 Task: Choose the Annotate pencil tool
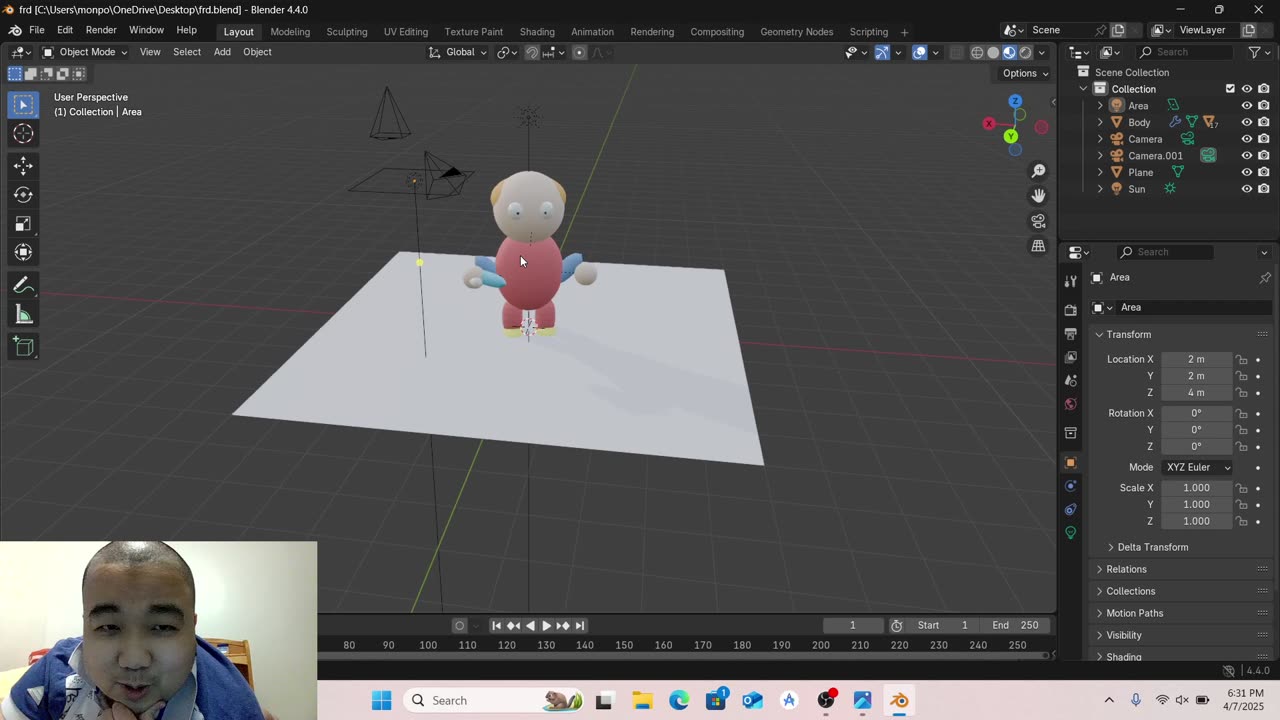[x=23, y=286]
